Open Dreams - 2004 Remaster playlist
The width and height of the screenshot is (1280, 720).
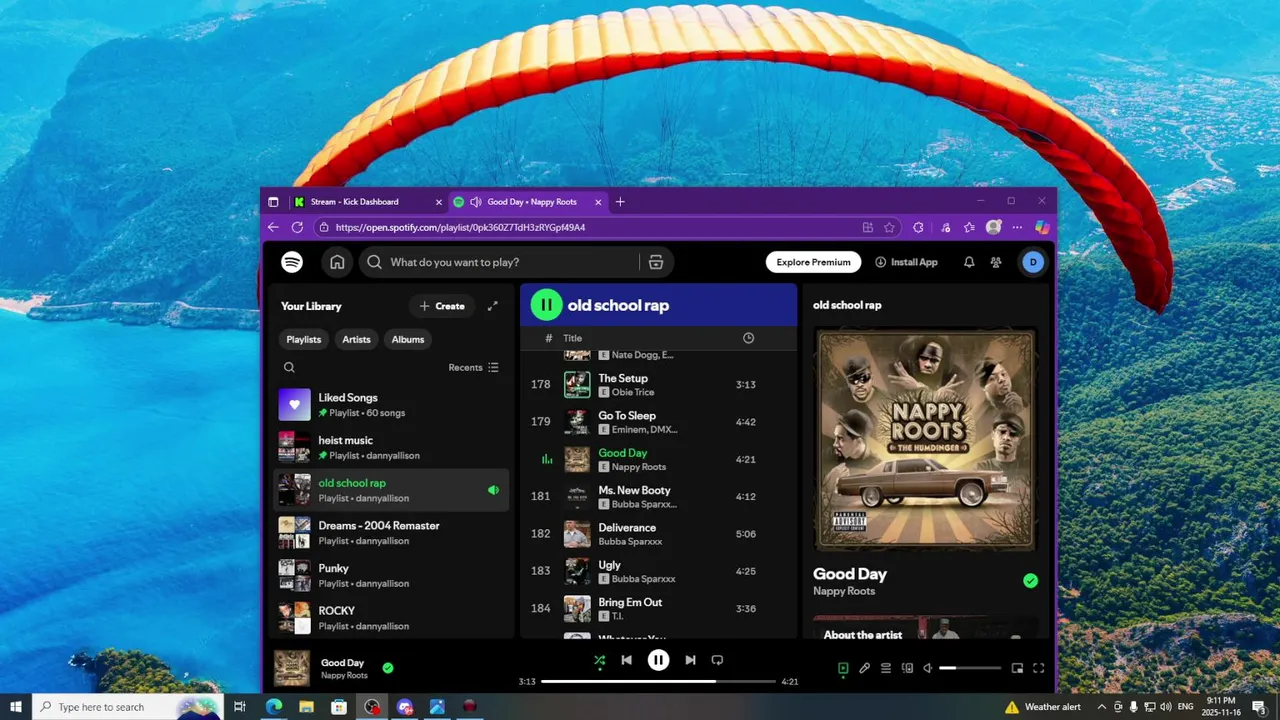pos(391,533)
